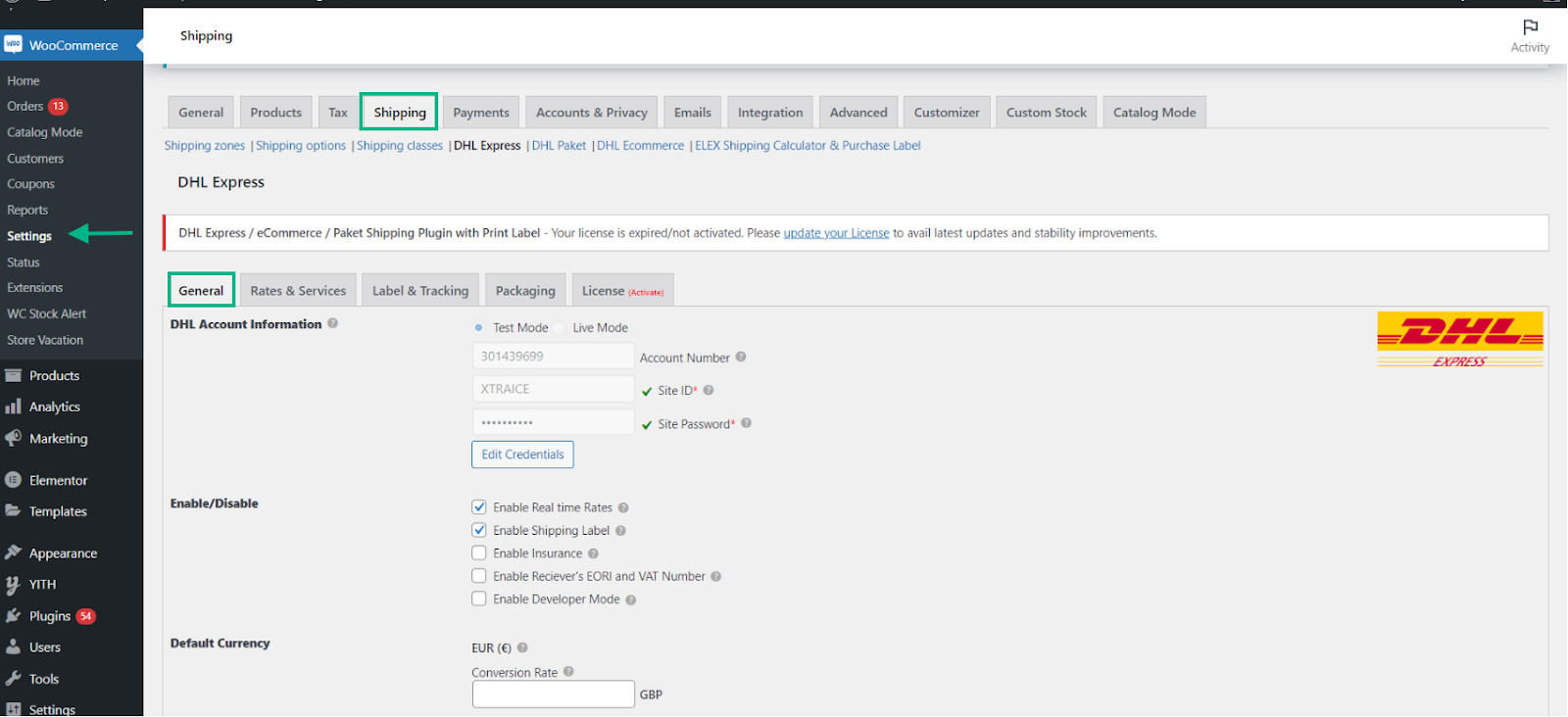Click the Site ID field
Screen dimensions: 1568x717
click(x=554, y=389)
